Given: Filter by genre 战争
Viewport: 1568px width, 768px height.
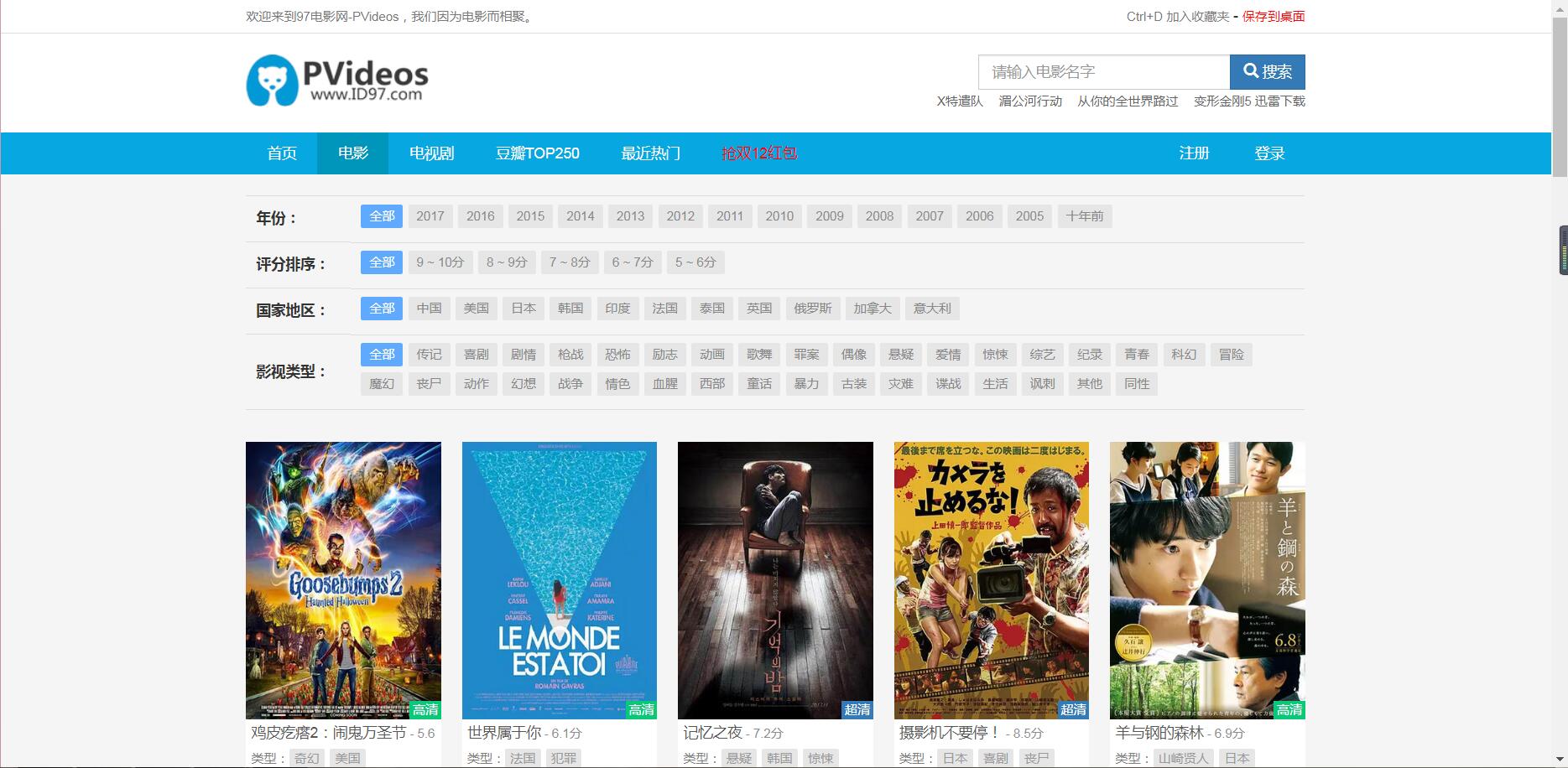Looking at the screenshot, I should (570, 384).
